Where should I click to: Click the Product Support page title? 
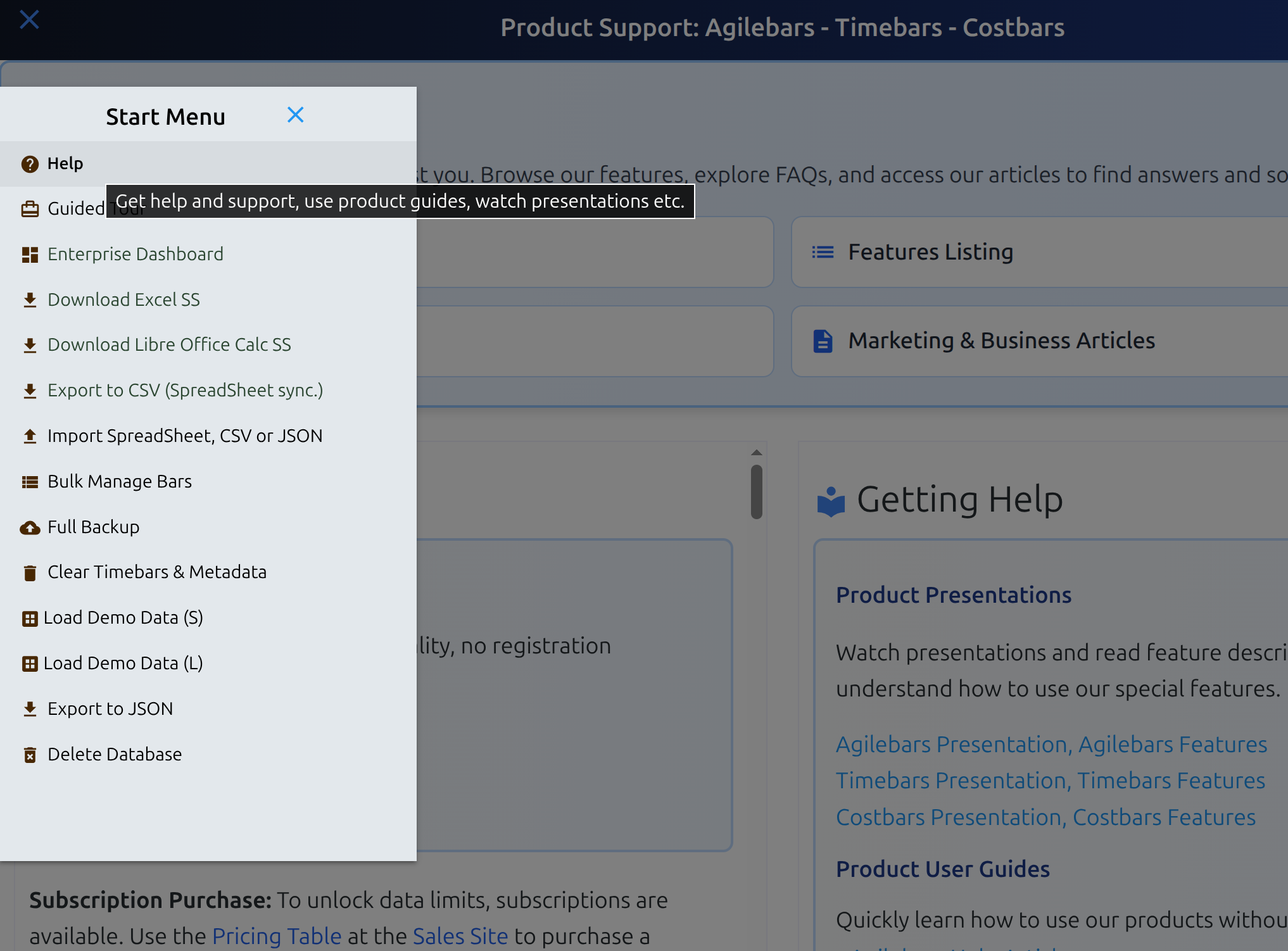pyautogui.click(x=783, y=28)
